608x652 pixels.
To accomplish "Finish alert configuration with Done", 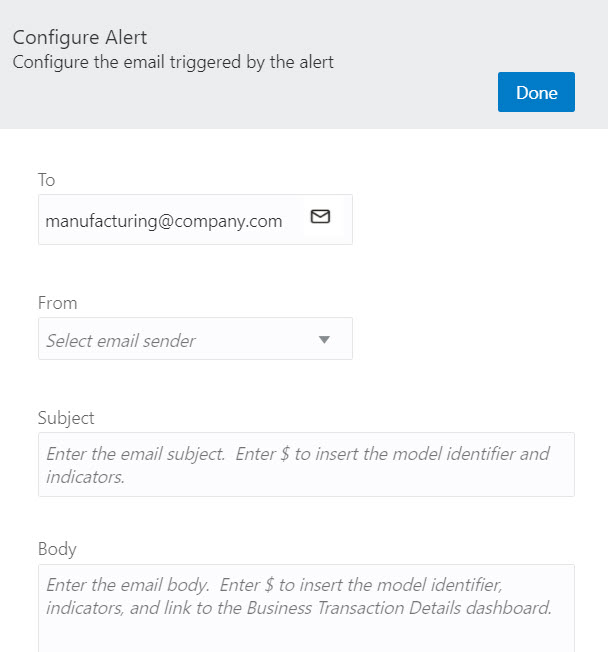I will [x=536, y=92].
